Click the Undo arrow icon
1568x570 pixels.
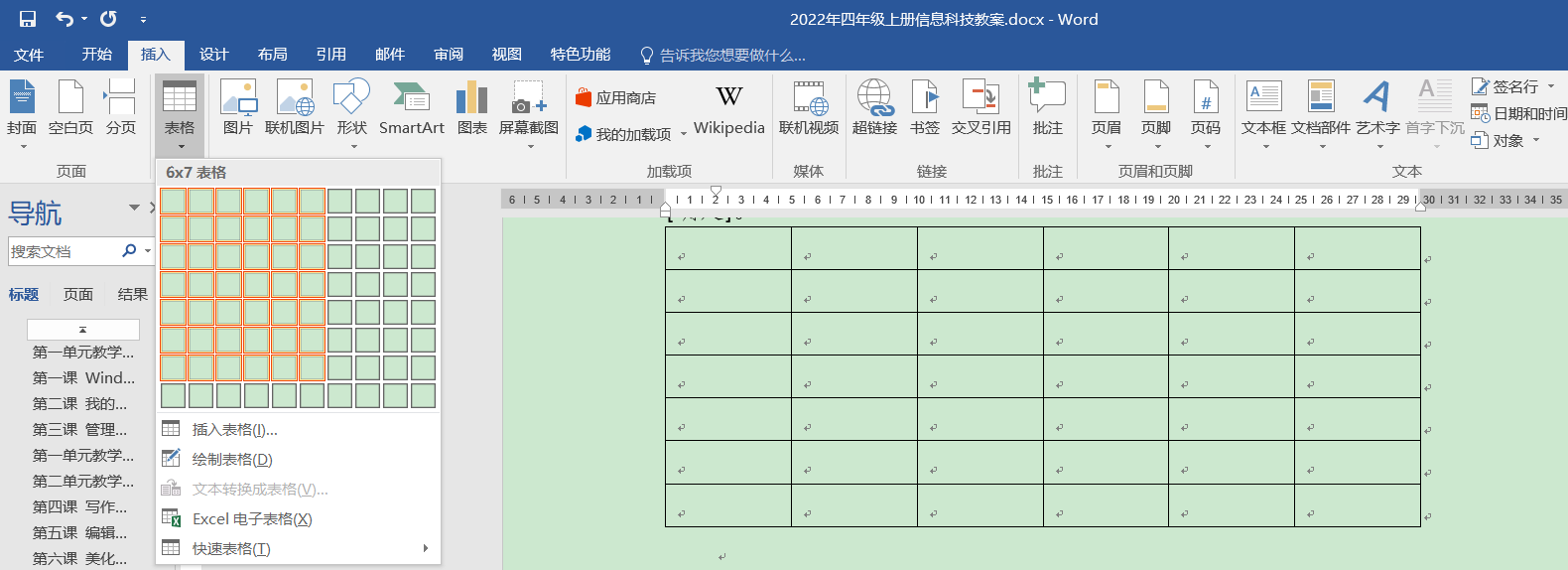pyautogui.click(x=65, y=19)
